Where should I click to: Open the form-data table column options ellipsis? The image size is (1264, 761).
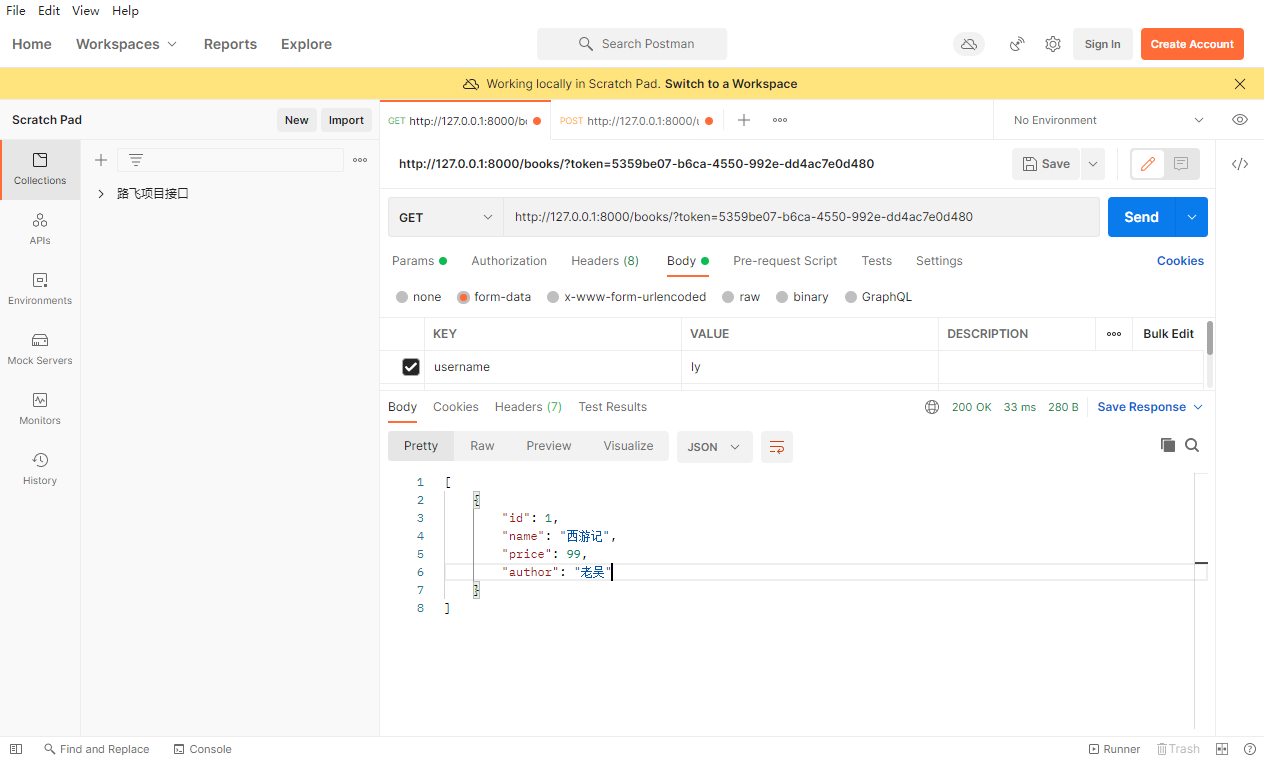tap(1114, 334)
